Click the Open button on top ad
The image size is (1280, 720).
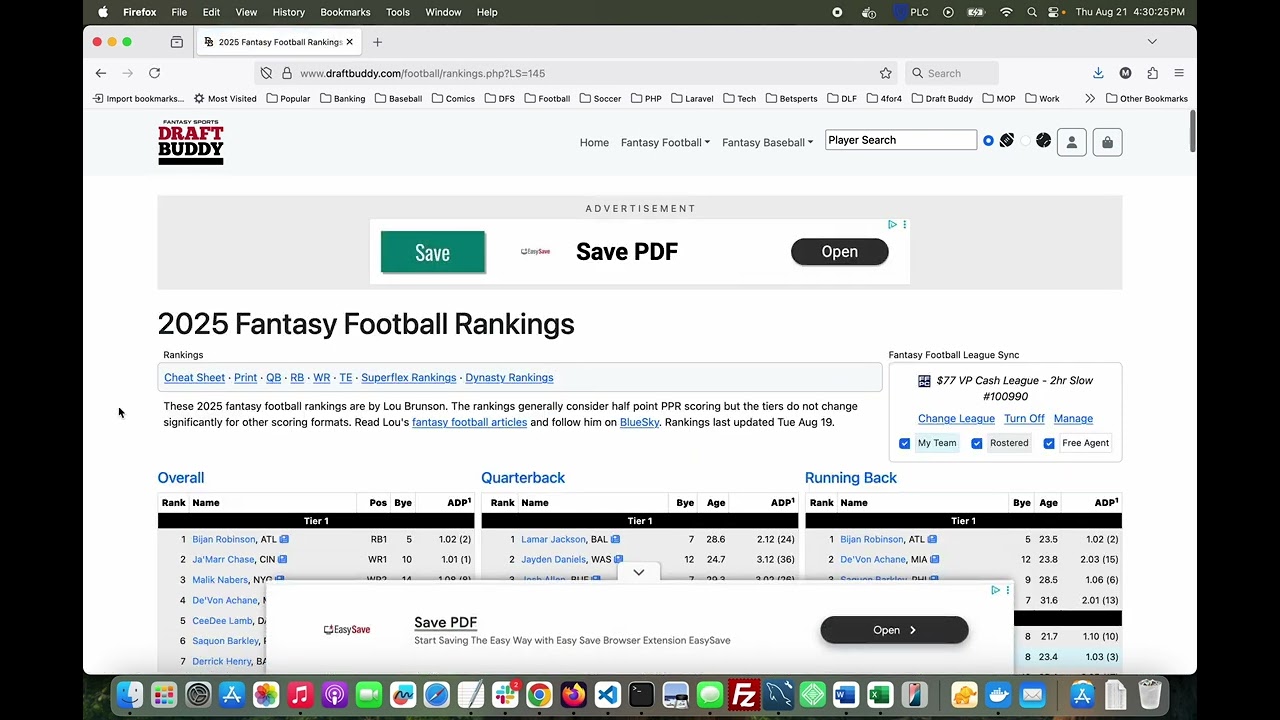click(x=839, y=252)
